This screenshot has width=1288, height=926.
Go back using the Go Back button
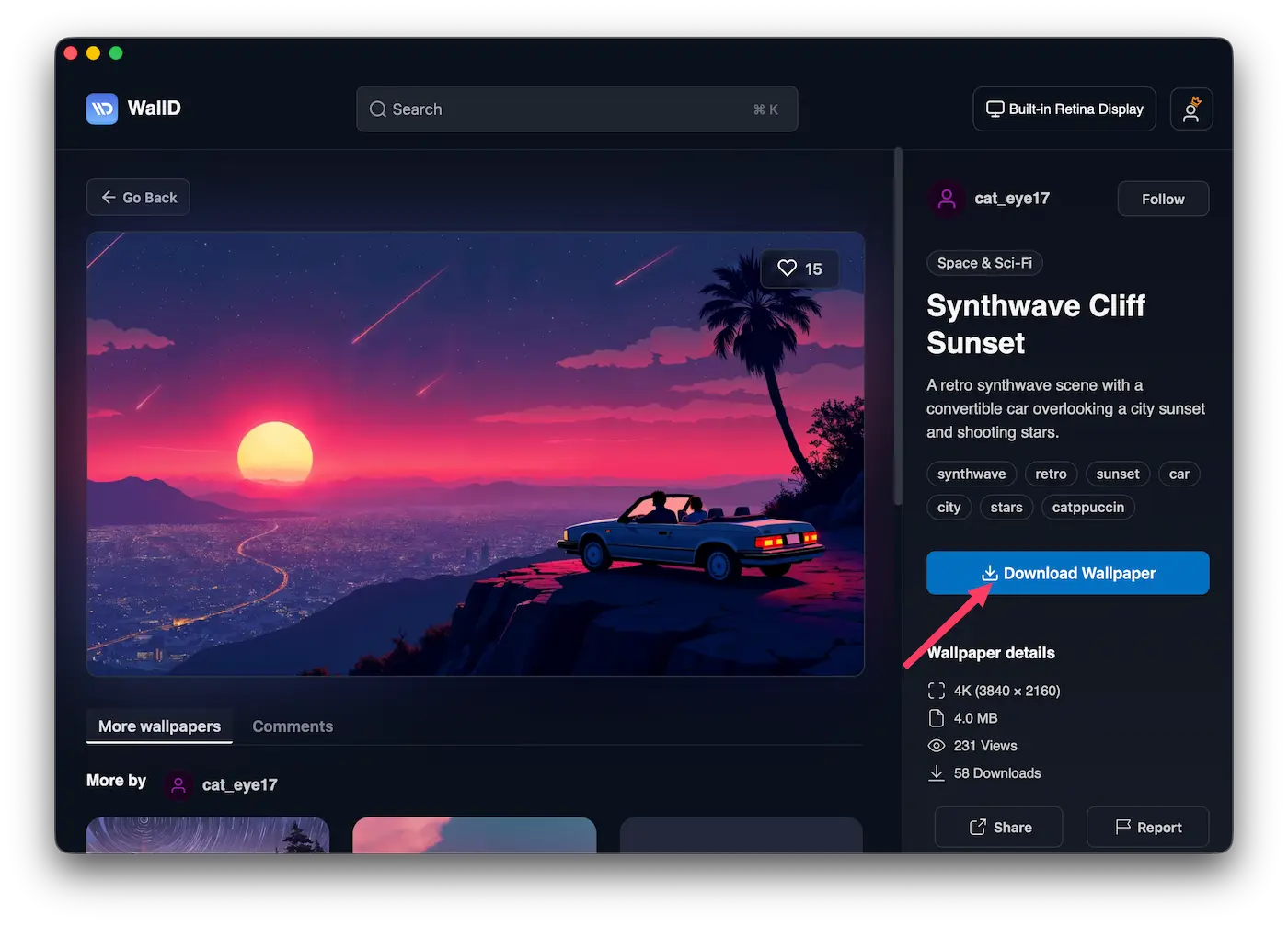click(x=138, y=198)
